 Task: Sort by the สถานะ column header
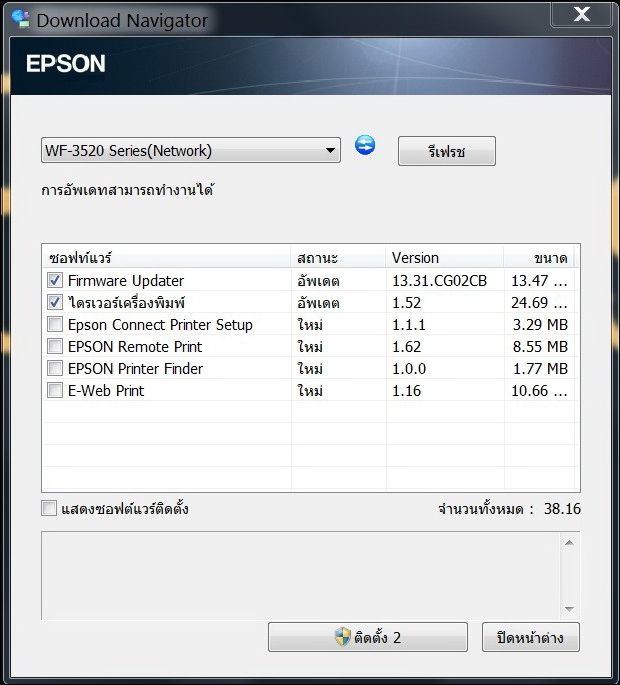tap(338, 257)
